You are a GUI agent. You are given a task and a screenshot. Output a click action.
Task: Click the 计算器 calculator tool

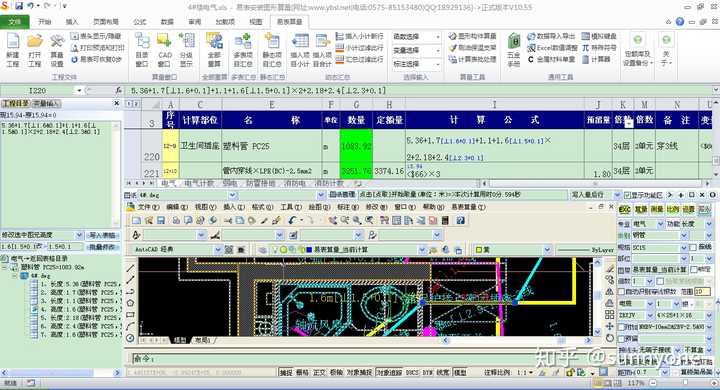tap(596, 59)
